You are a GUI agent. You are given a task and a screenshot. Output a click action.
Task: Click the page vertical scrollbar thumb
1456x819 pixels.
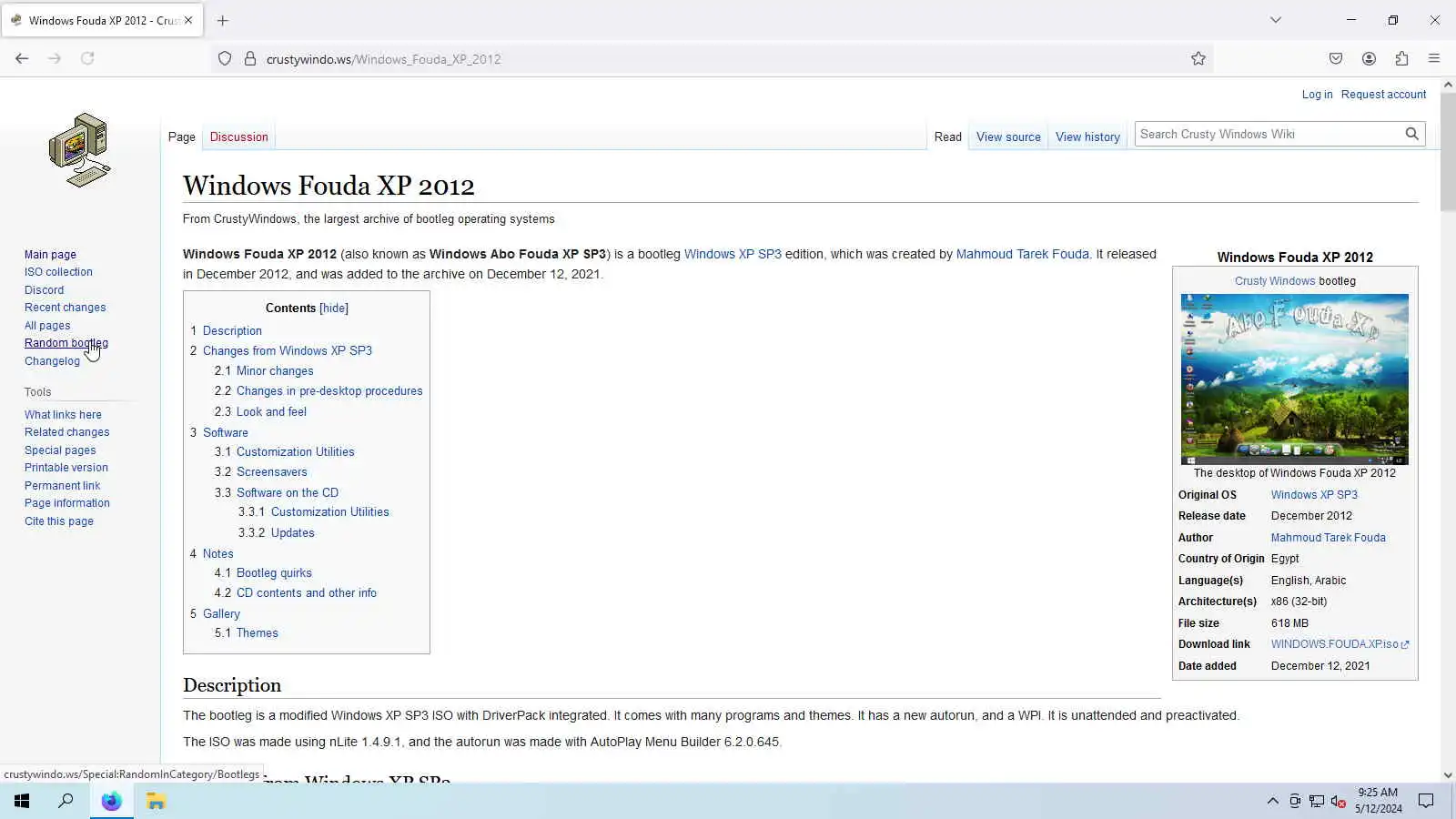click(x=1448, y=152)
